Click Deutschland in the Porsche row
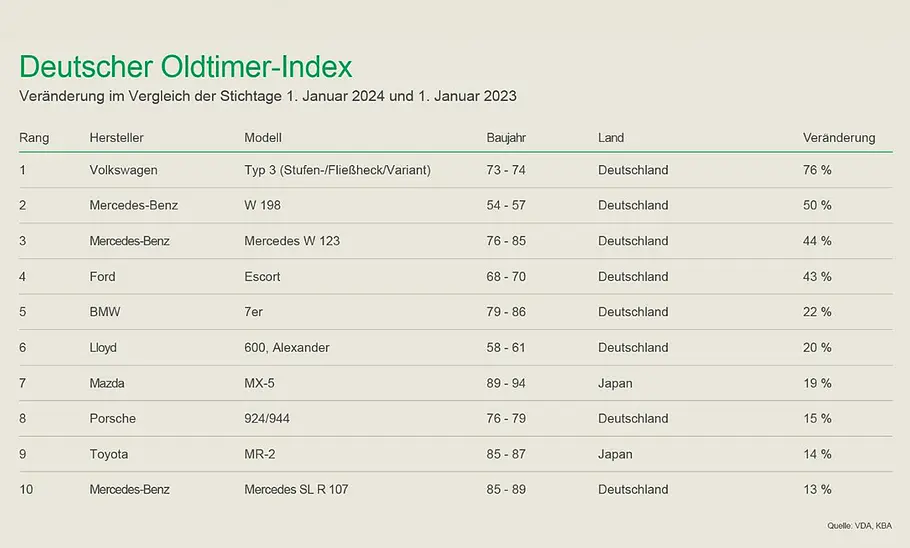 coord(633,419)
